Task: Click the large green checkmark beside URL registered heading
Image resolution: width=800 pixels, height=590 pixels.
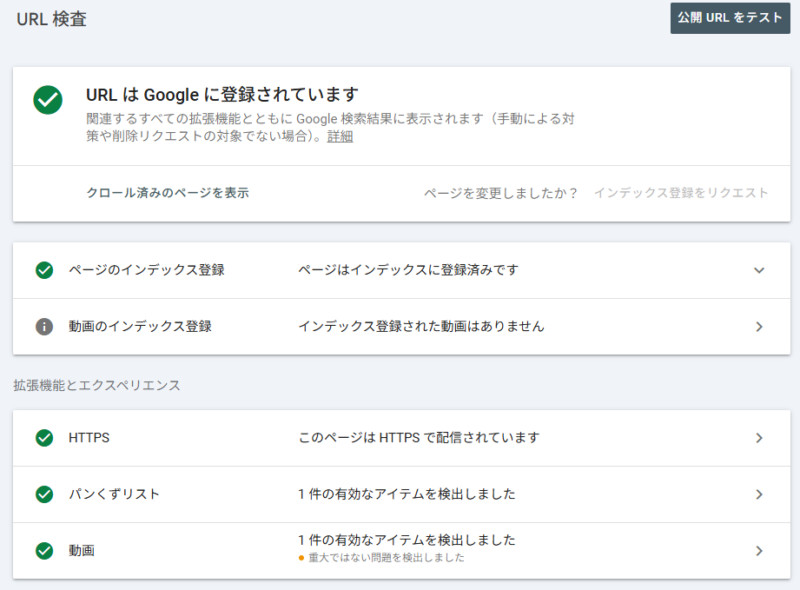Action: [47, 100]
